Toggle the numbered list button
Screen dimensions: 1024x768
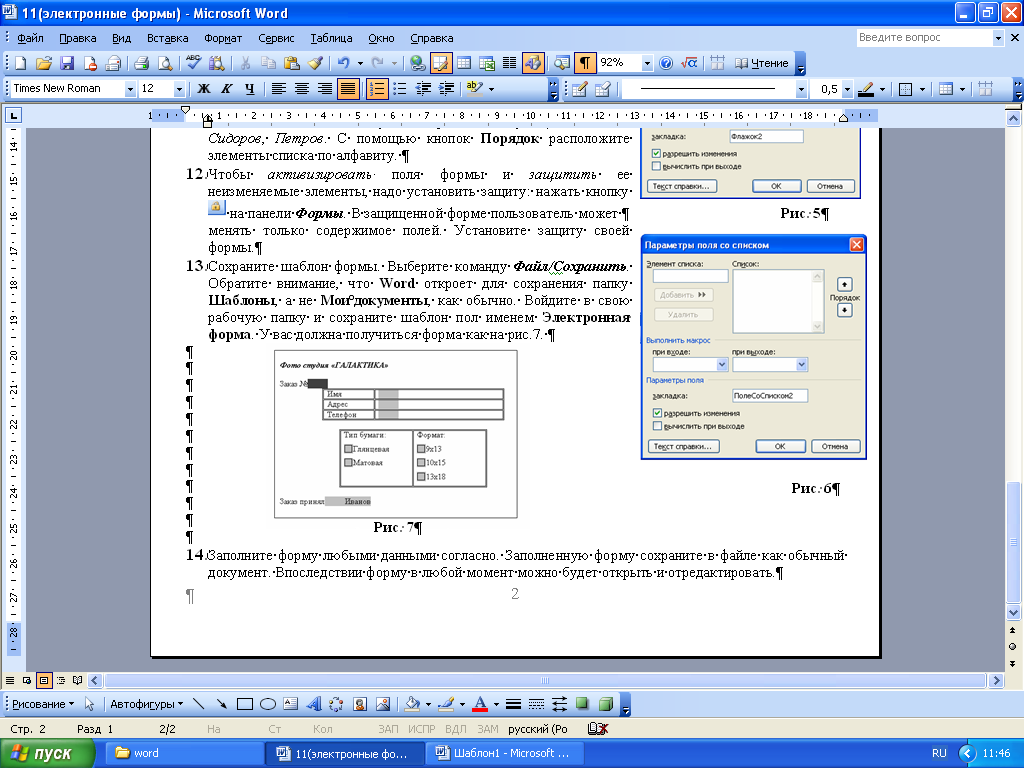click(x=377, y=89)
